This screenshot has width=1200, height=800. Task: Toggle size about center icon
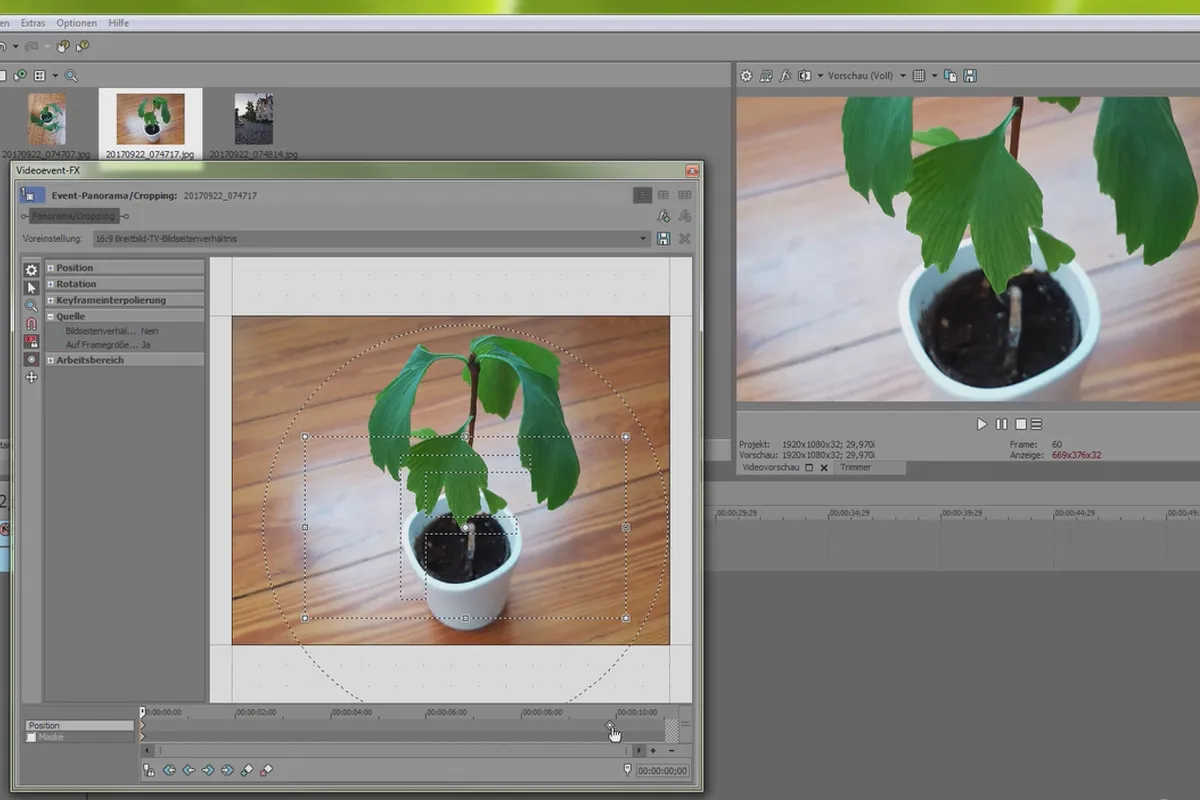pyautogui.click(x=31, y=359)
